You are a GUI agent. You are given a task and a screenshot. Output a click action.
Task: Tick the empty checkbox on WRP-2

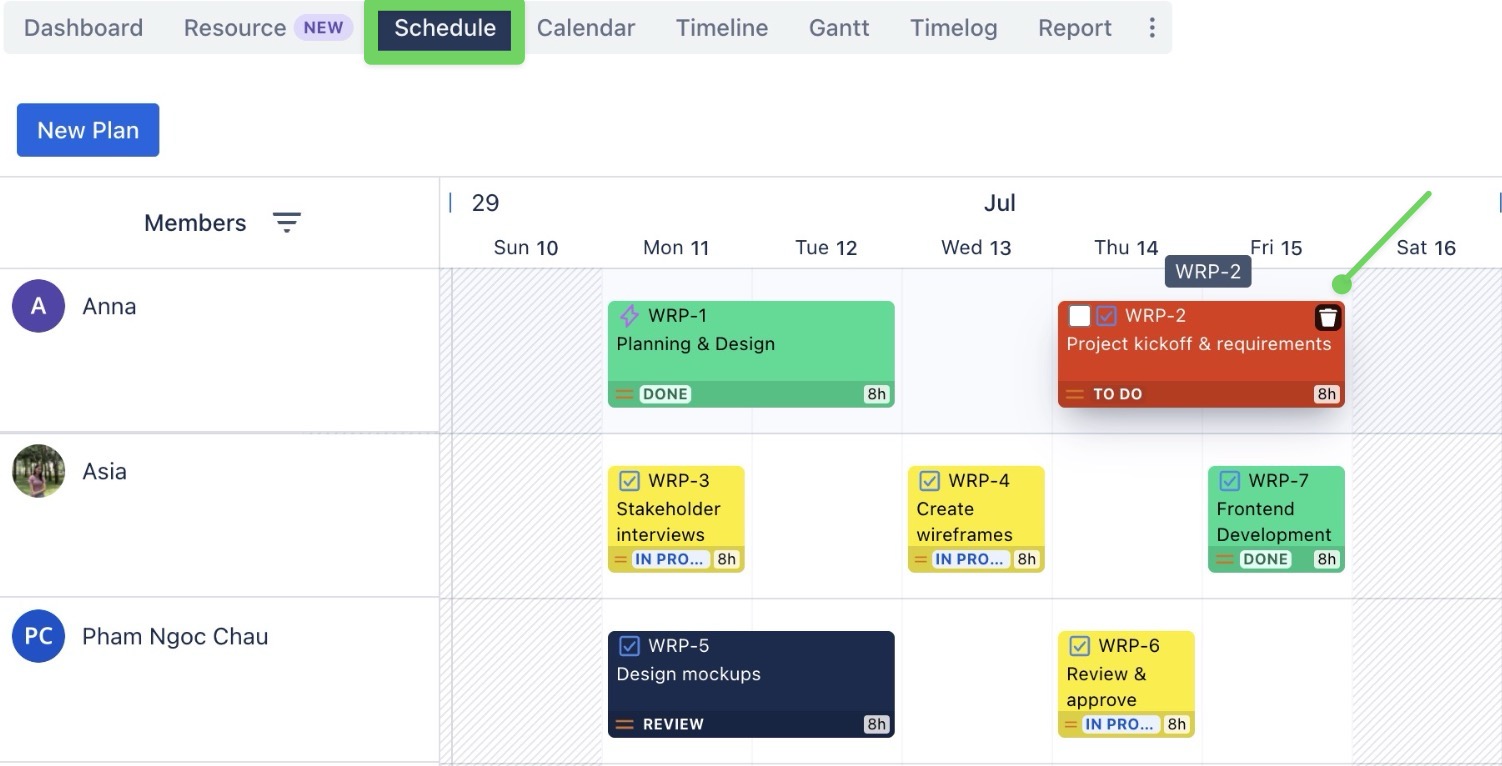tap(1078, 315)
